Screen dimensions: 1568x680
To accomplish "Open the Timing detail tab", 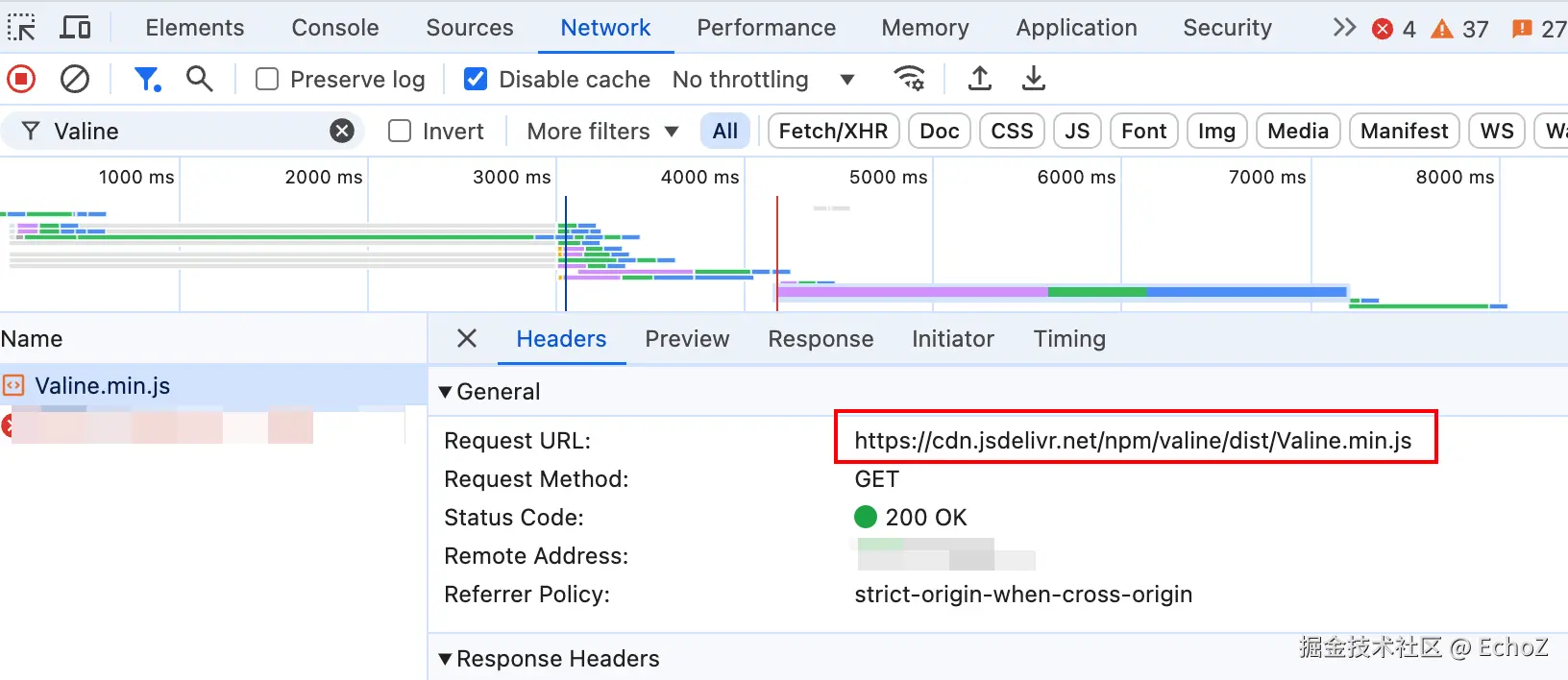I will [1069, 338].
